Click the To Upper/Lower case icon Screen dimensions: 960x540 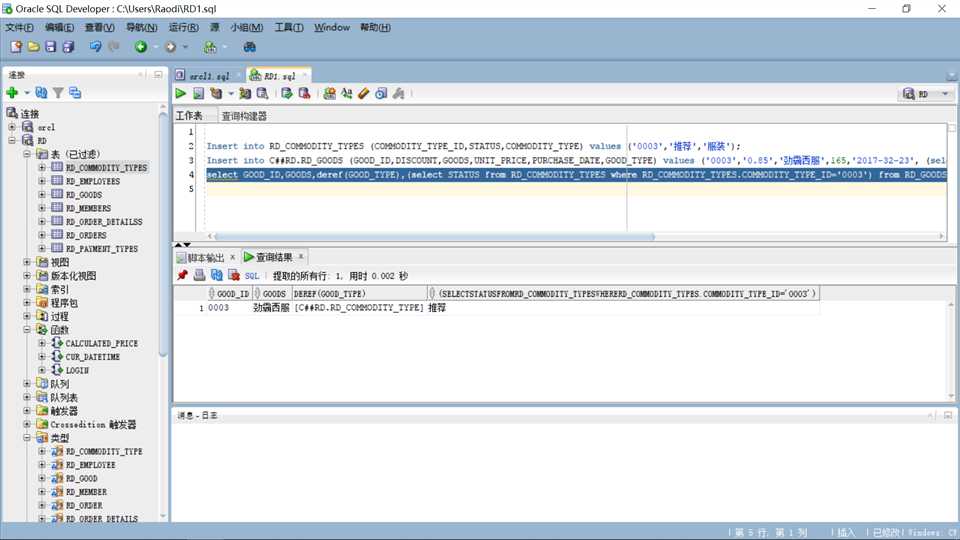tap(347, 93)
